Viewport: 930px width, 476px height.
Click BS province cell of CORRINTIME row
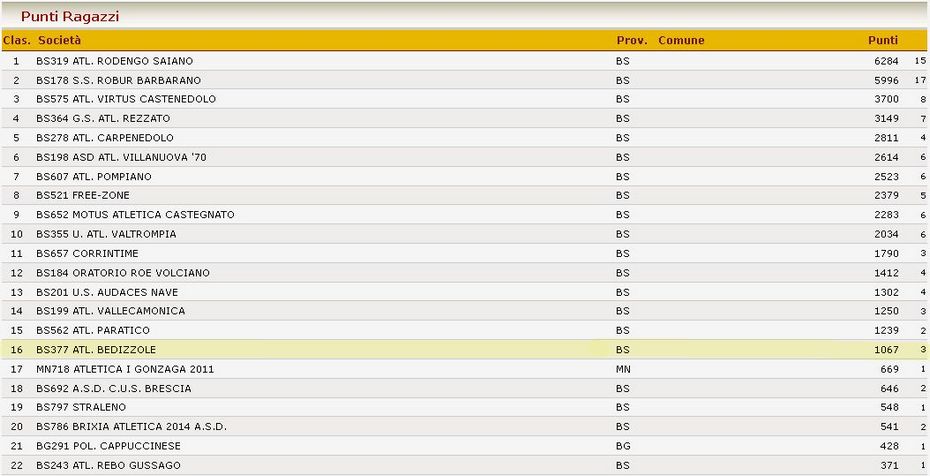click(x=623, y=253)
